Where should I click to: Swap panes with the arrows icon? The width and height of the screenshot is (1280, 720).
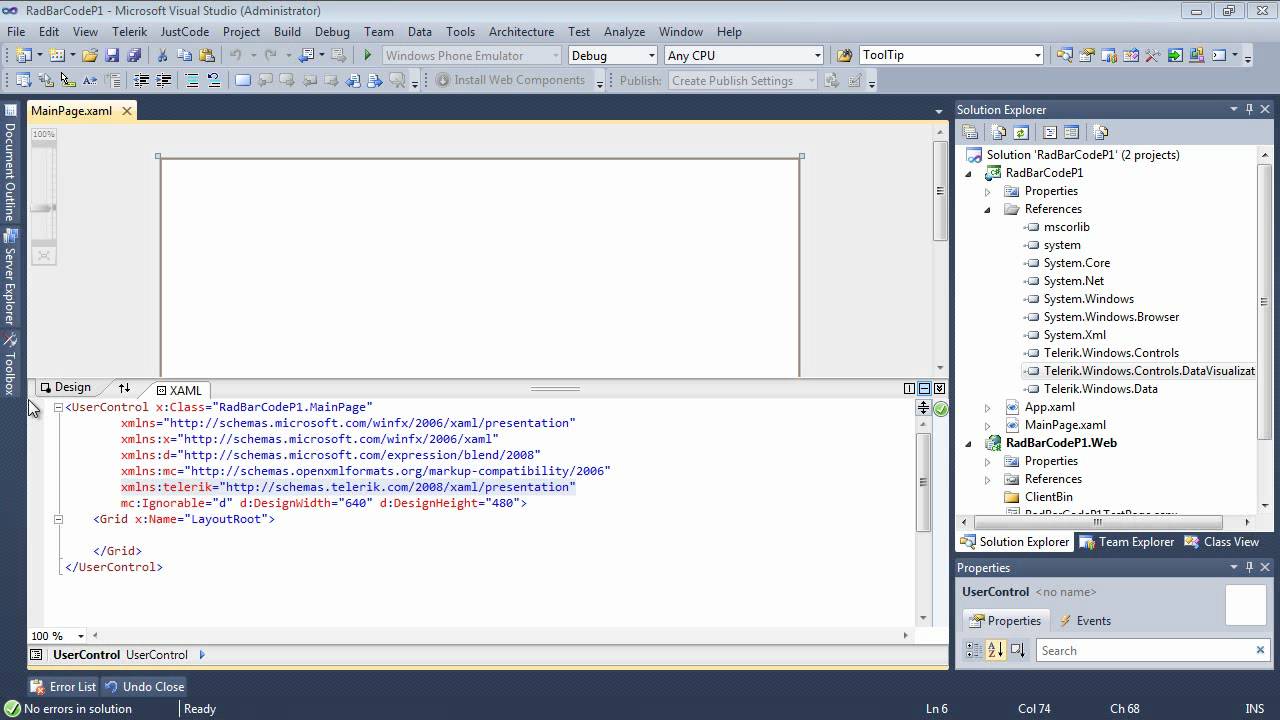[124, 388]
